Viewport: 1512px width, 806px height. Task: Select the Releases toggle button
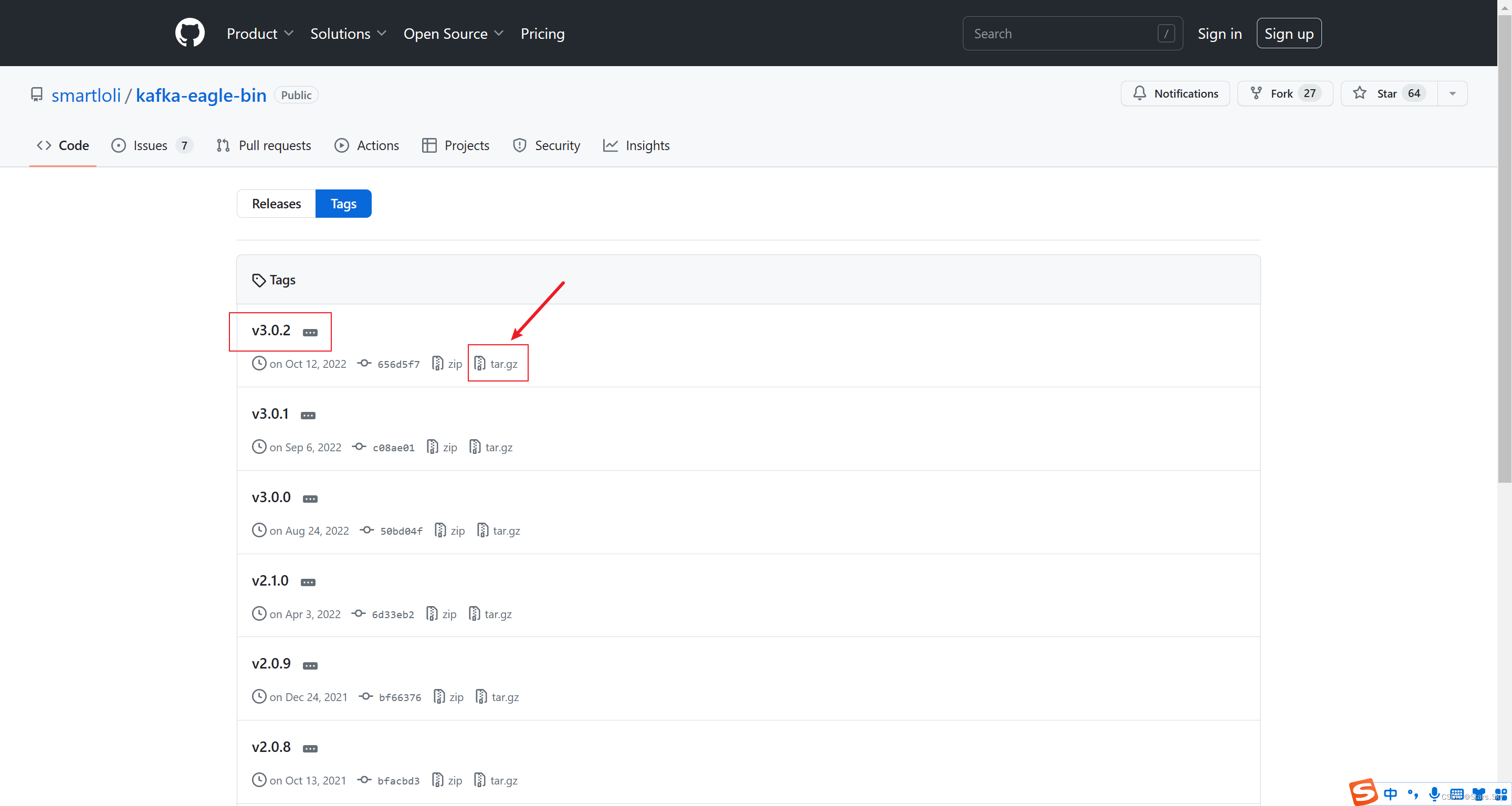277,204
